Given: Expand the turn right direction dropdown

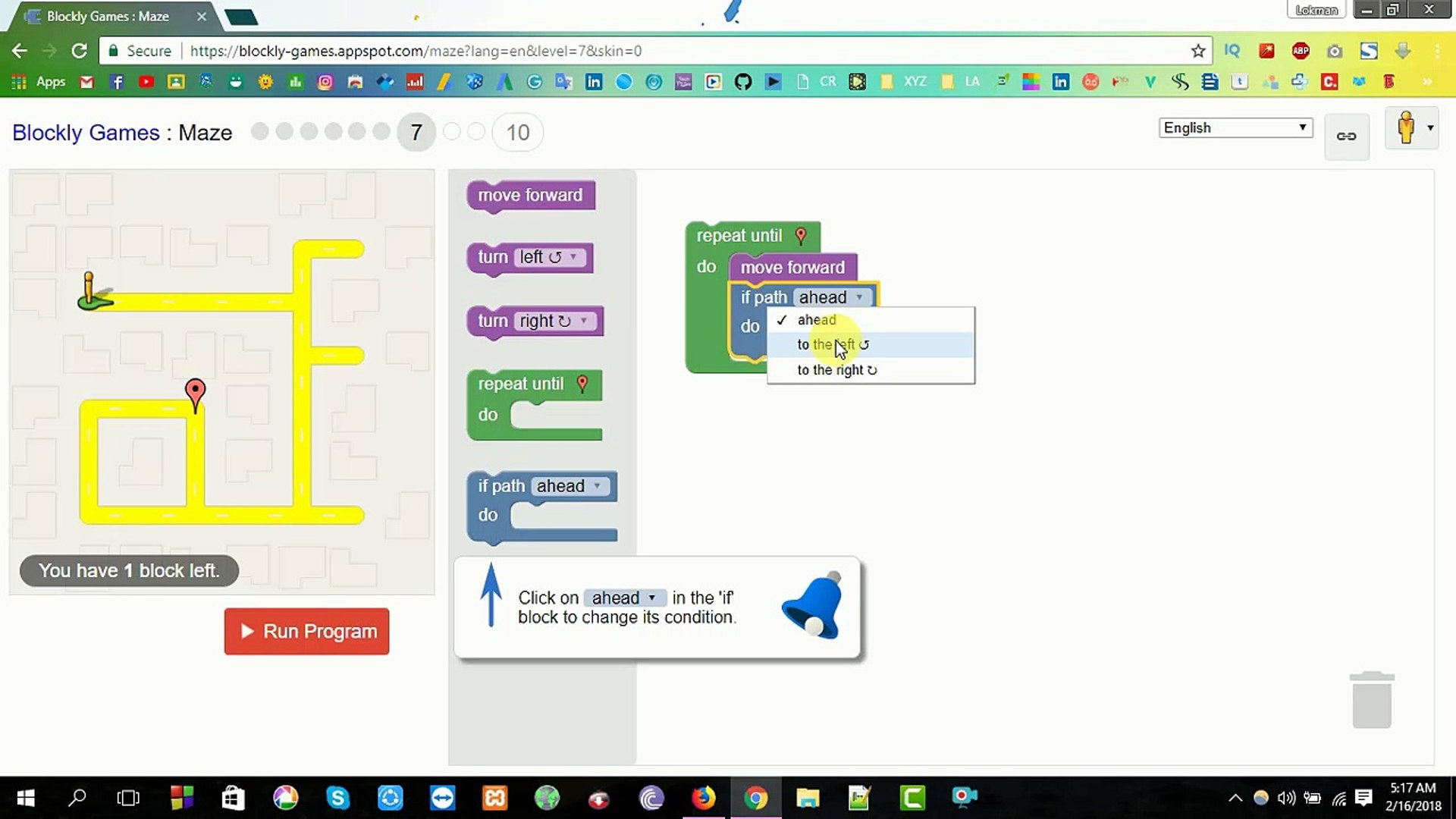Looking at the screenshot, I should (554, 322).
